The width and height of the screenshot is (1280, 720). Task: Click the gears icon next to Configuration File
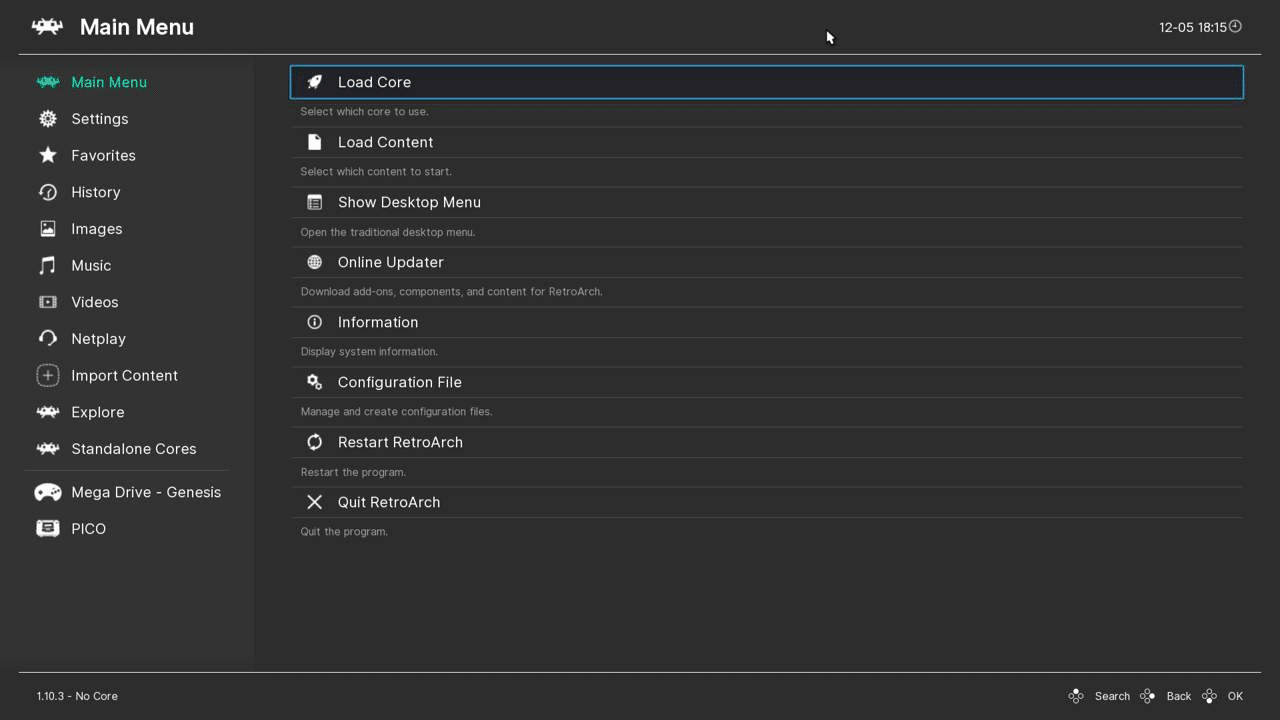click(314, 382)
